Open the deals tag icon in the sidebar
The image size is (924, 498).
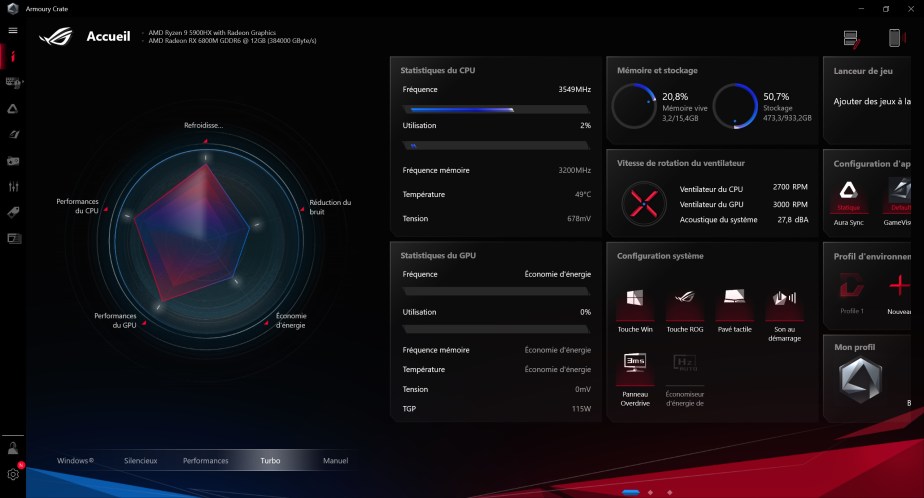click(13, 212)
